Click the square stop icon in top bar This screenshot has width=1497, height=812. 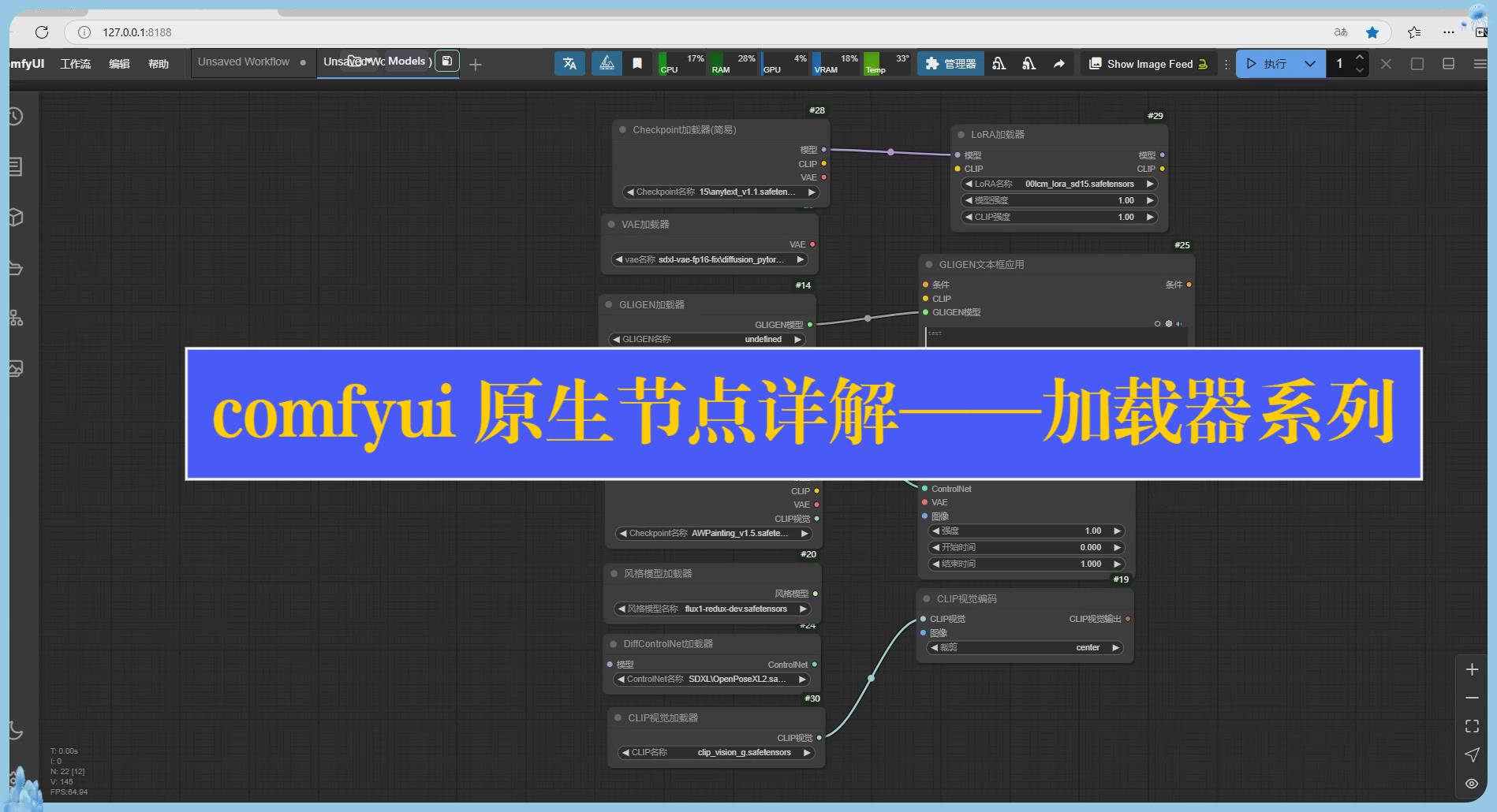[1417, 64]
